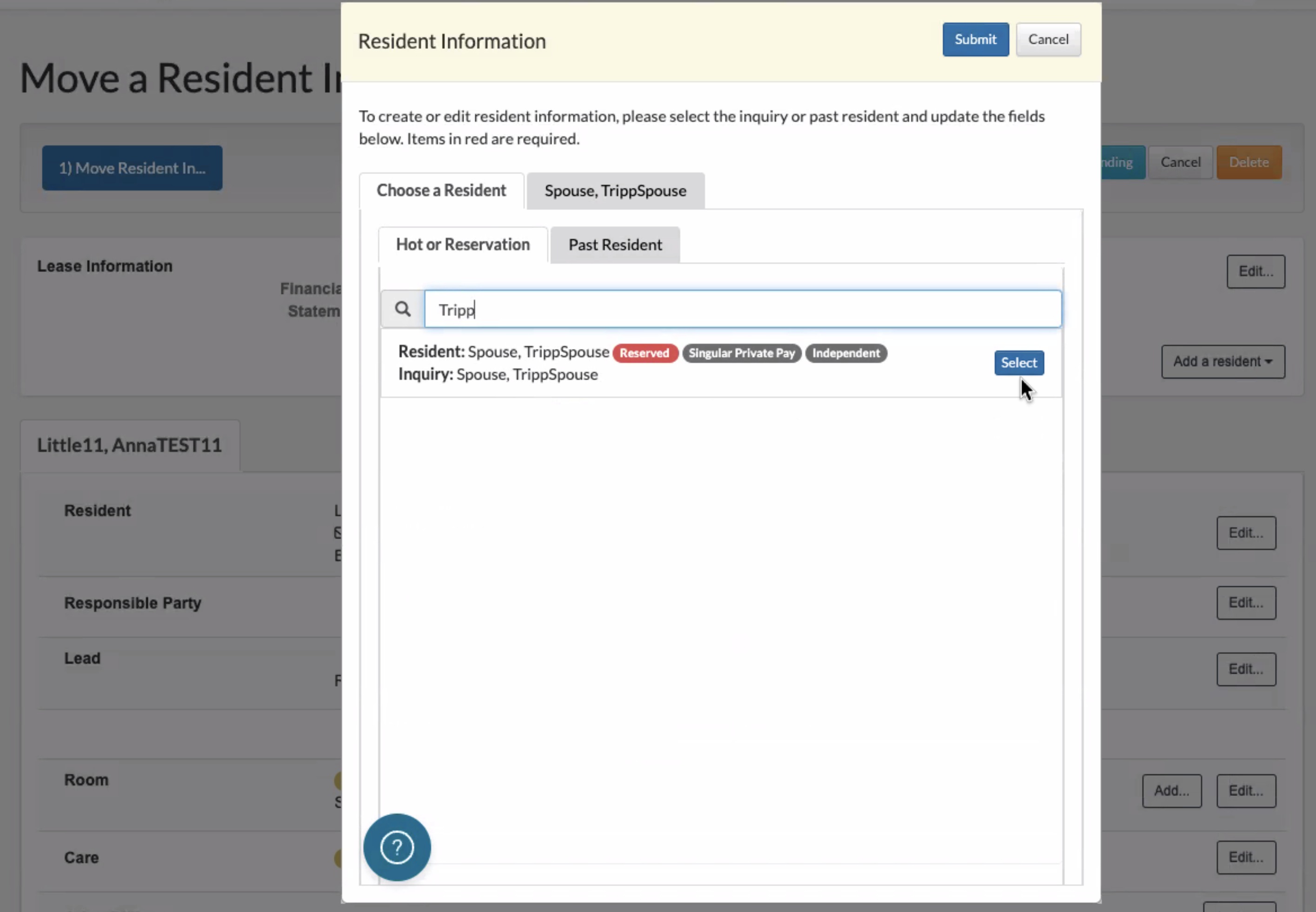The width and height of the screenshot is (1316, 912).
Task: Switch to the Hot or Reservation tab
Action: [x=463, y=245]
